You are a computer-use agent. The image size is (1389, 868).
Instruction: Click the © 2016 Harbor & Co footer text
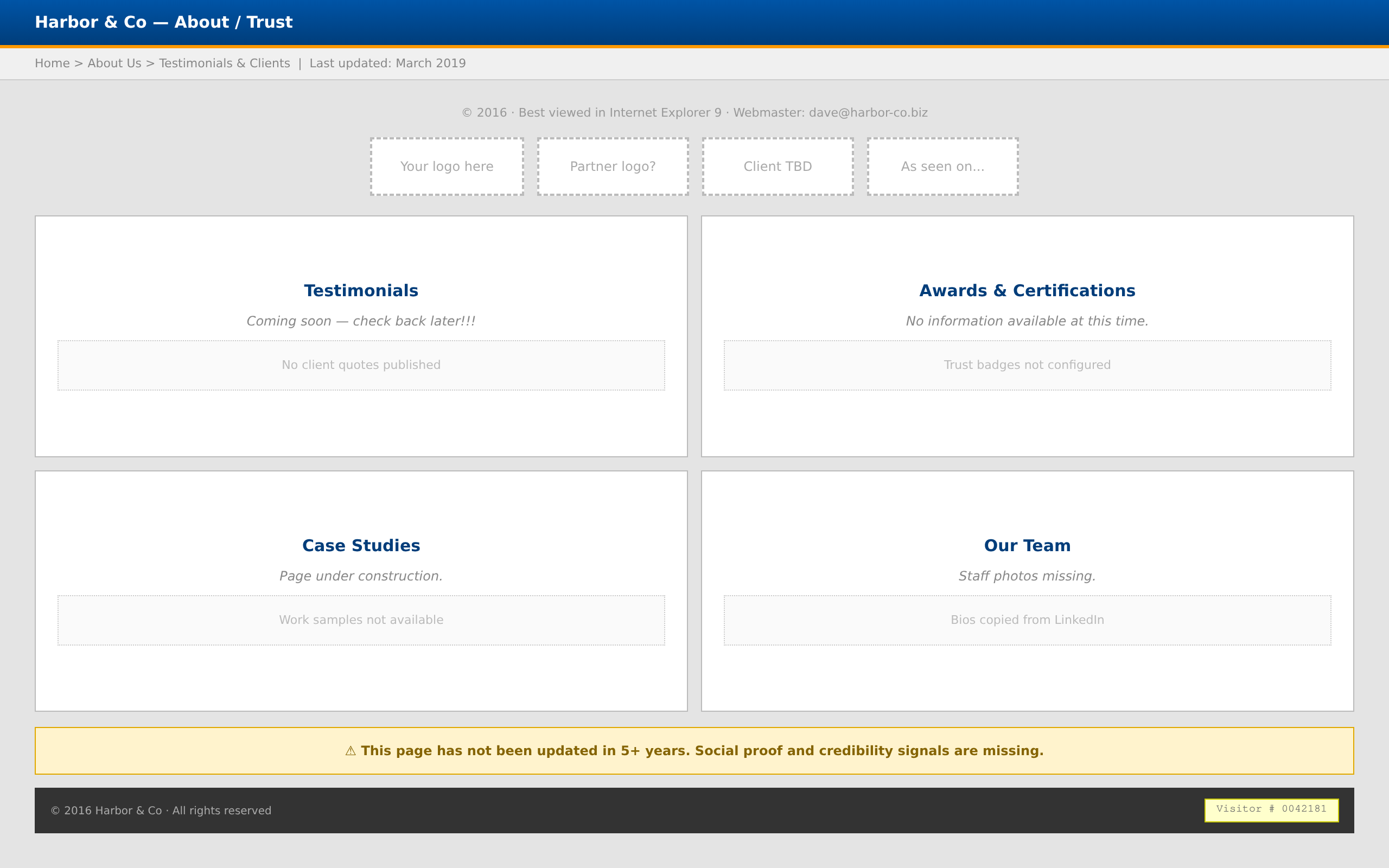click(x=161, y=810)
